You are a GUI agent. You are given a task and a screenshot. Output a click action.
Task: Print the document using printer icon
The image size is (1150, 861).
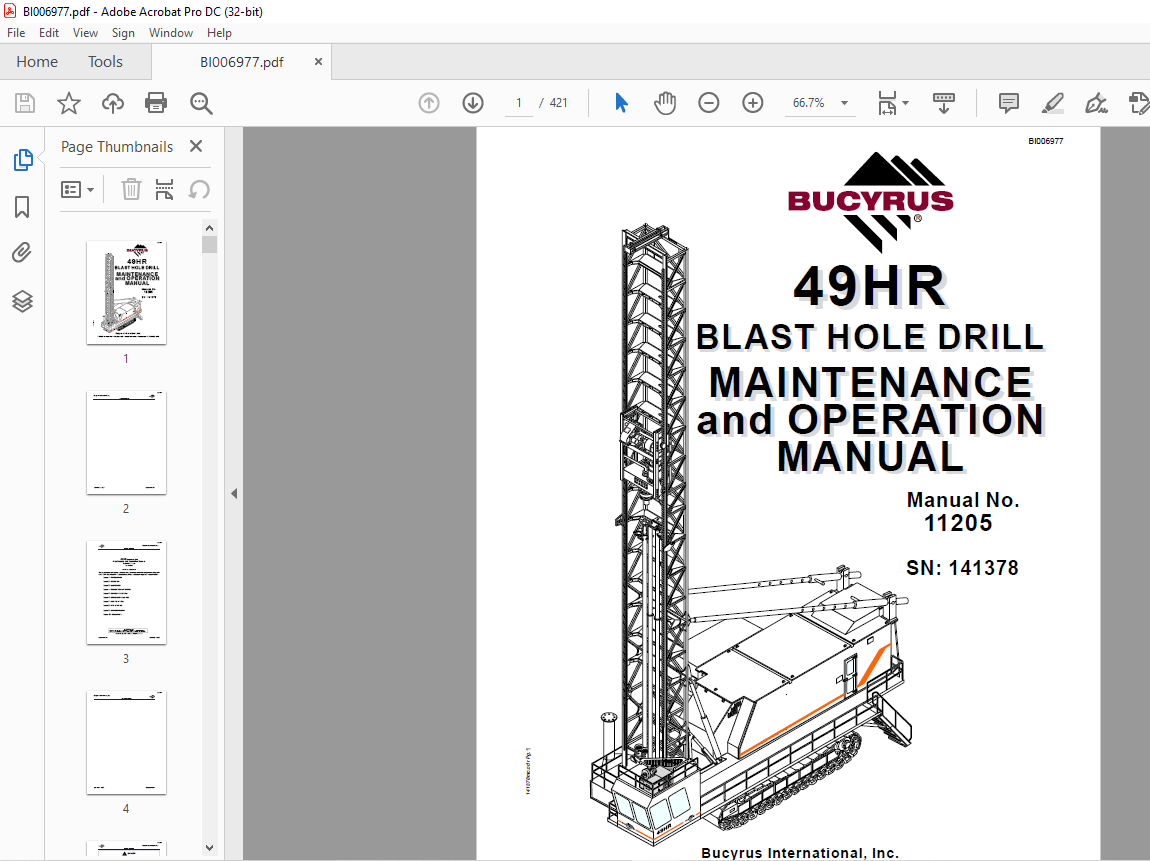point(156,103)
